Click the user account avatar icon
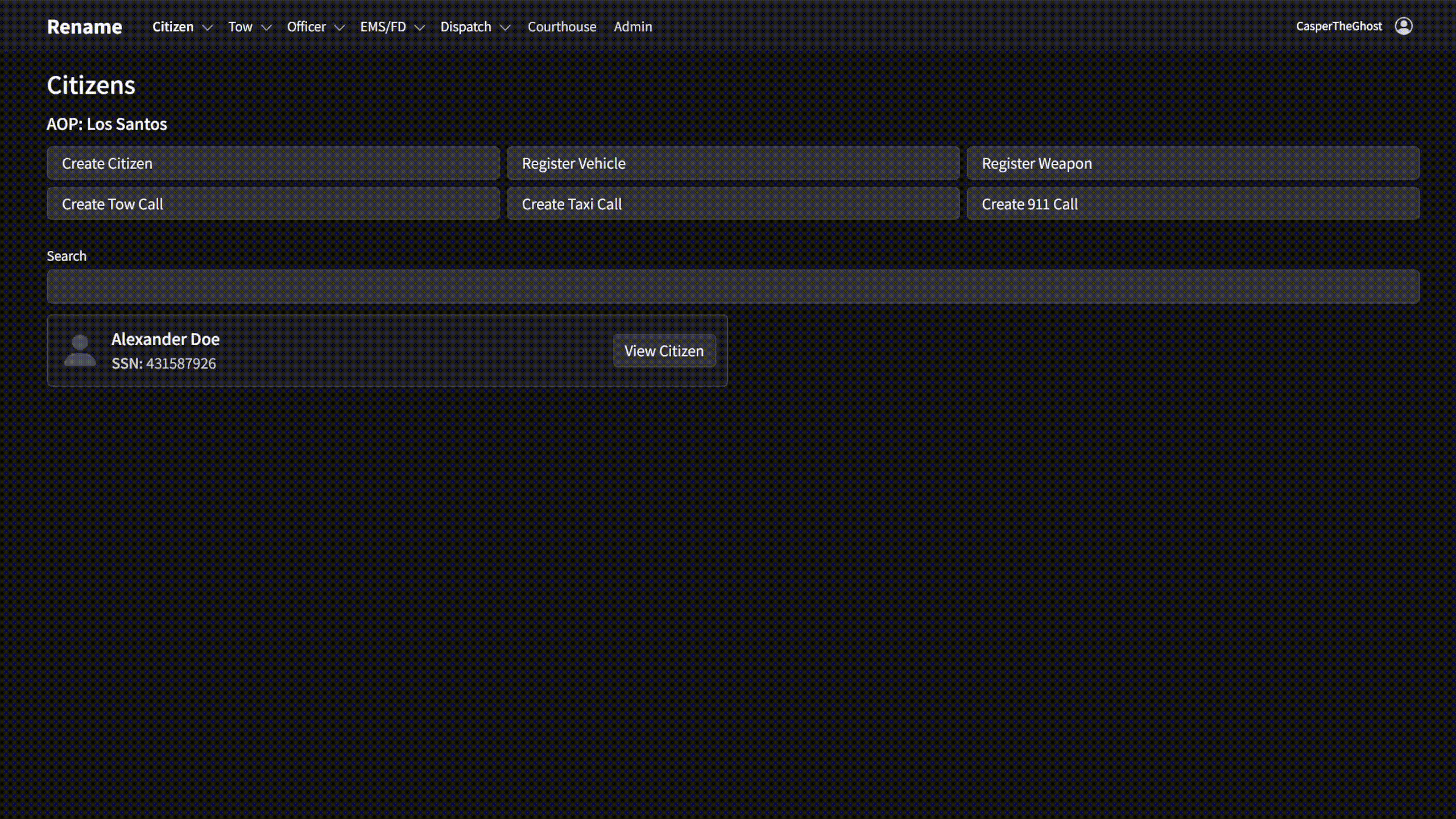Screen dimensions: 1456x819 click(1403, 26)
